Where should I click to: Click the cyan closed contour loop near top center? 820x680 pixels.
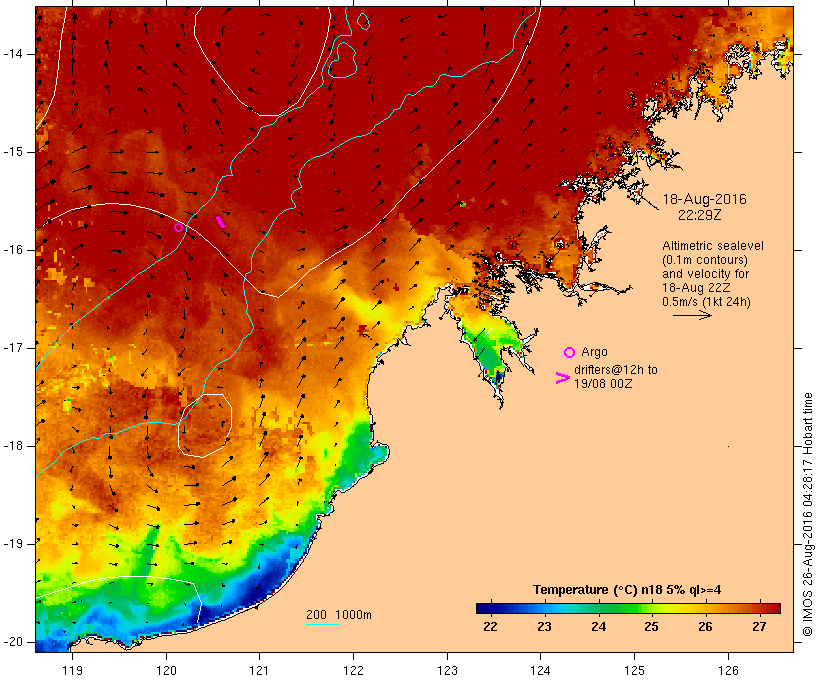[x=343, y=60]
